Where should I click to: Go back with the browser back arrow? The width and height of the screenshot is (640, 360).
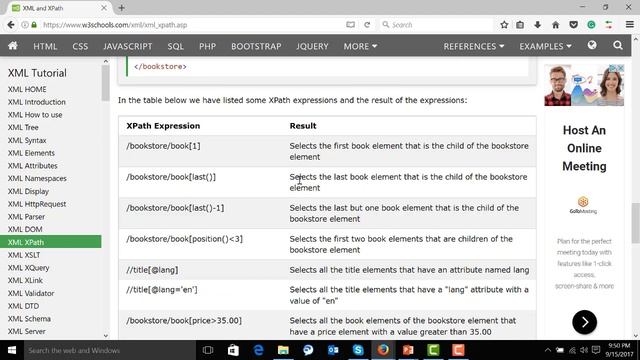coord(11,25)
